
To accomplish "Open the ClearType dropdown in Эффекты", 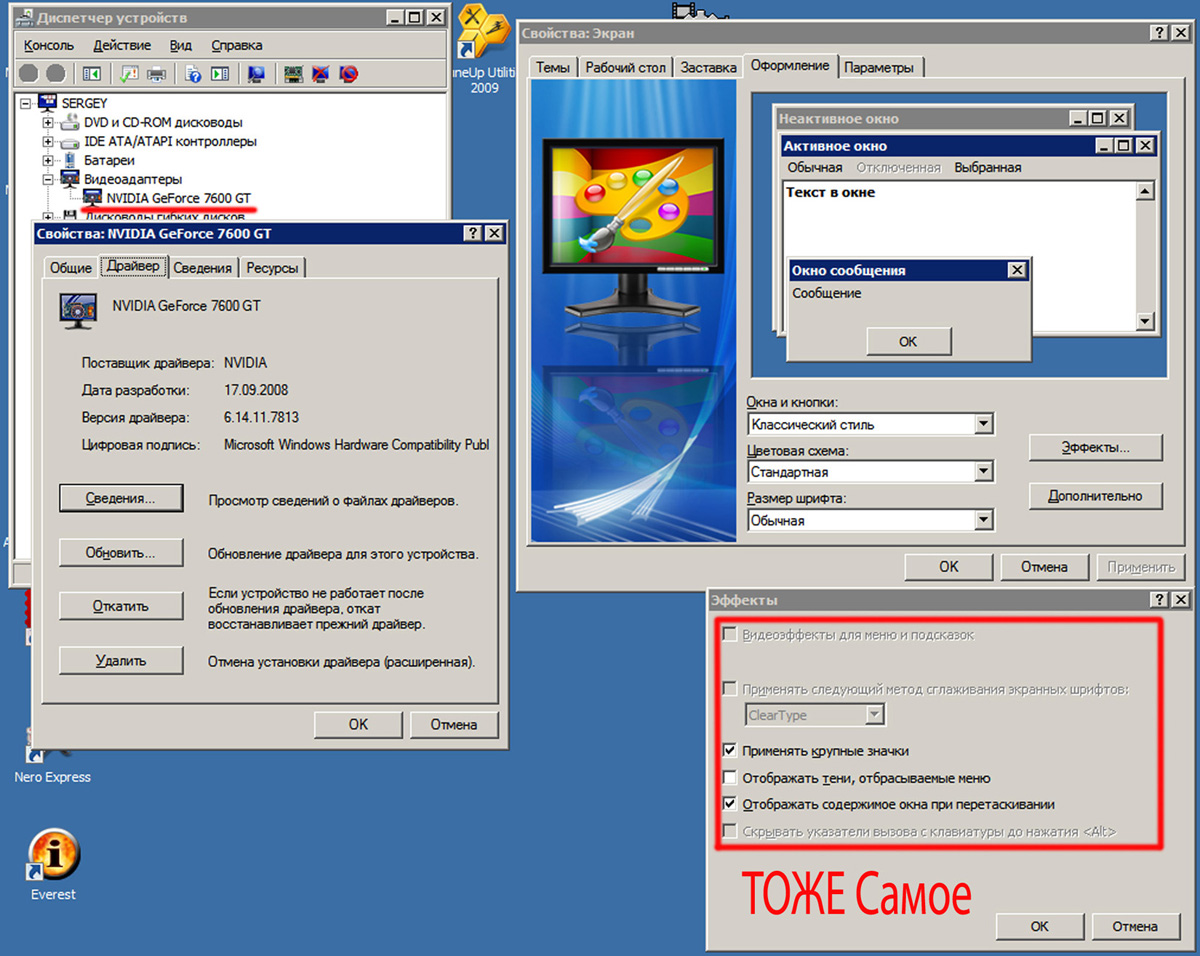I will [x=875, y=715].
